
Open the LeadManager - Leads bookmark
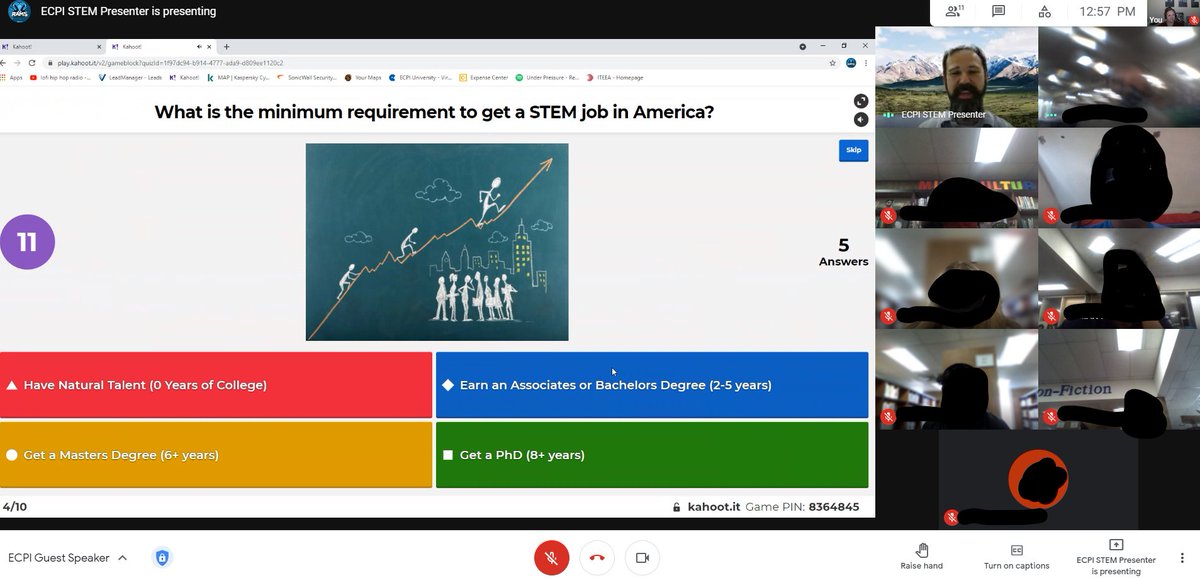[x=131, y=77]
